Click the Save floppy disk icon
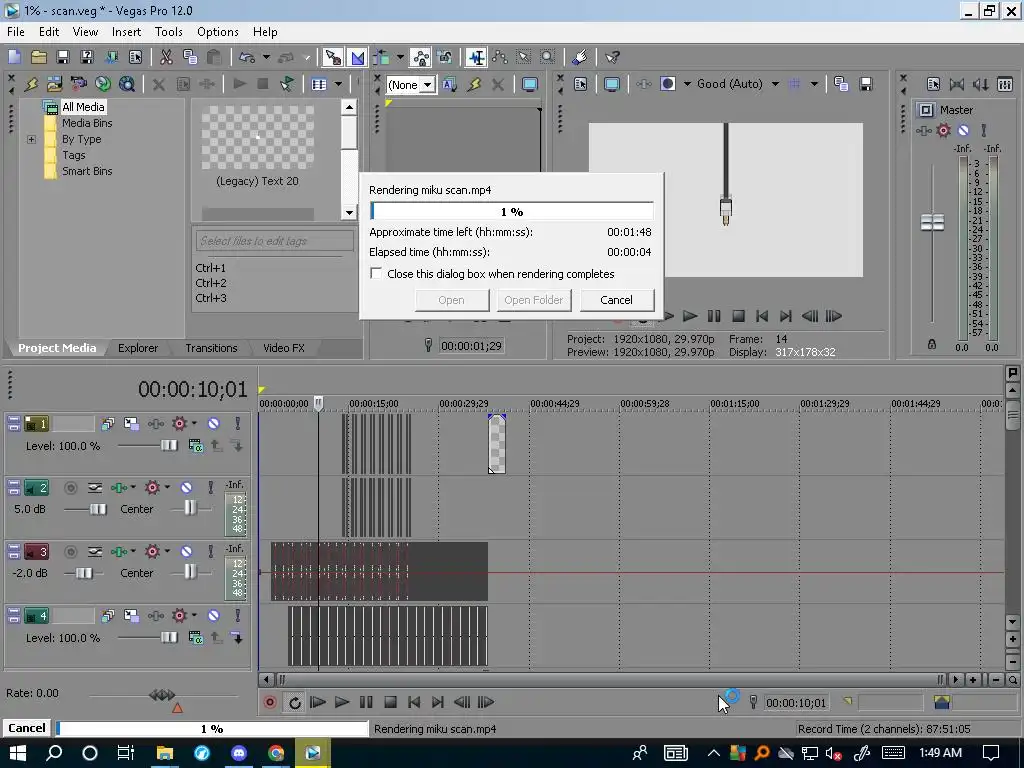 tap(63, 57)
